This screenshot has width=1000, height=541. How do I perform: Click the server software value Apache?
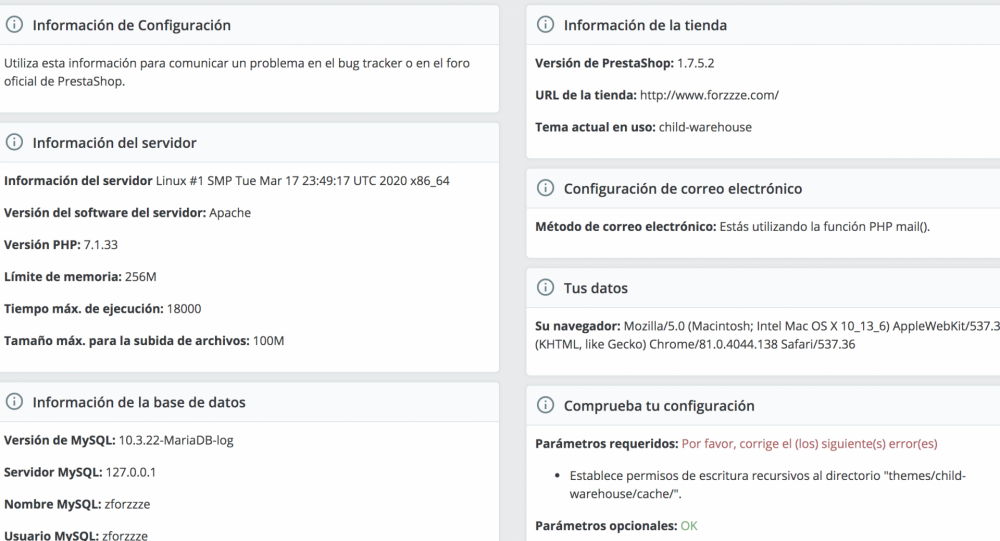[230, 212]
